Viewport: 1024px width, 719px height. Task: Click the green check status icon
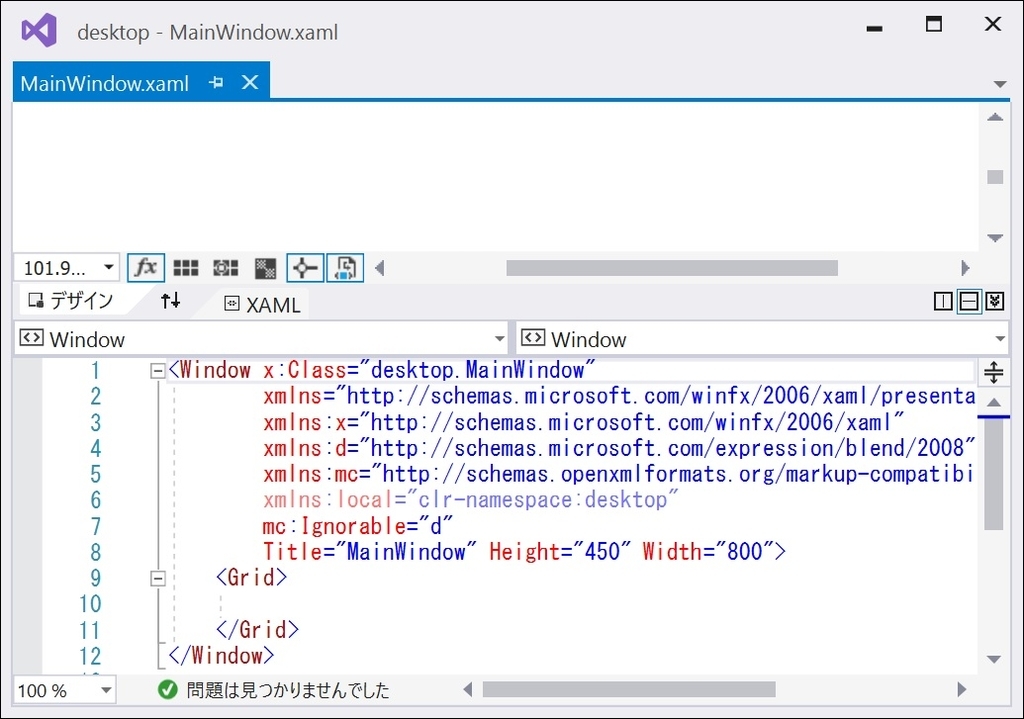pyautogui.click(x=168, y=689)
